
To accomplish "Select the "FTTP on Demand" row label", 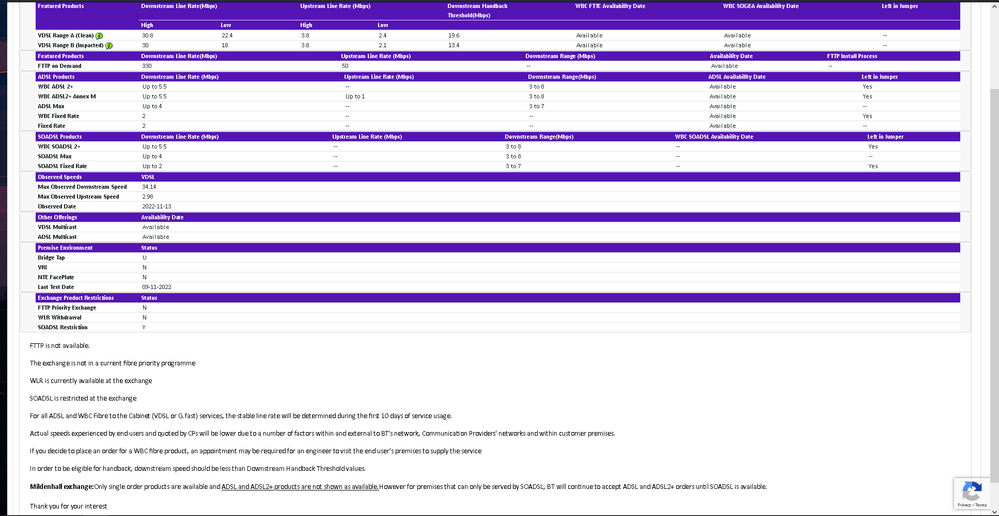I will coord(59,66).
